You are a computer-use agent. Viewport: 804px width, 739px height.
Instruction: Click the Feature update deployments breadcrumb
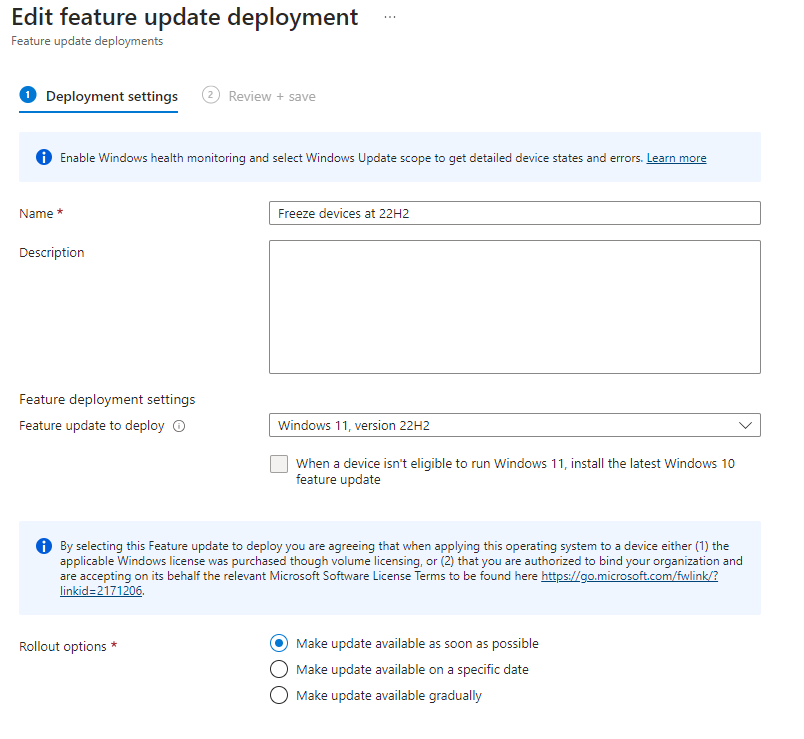pos(87,41)
